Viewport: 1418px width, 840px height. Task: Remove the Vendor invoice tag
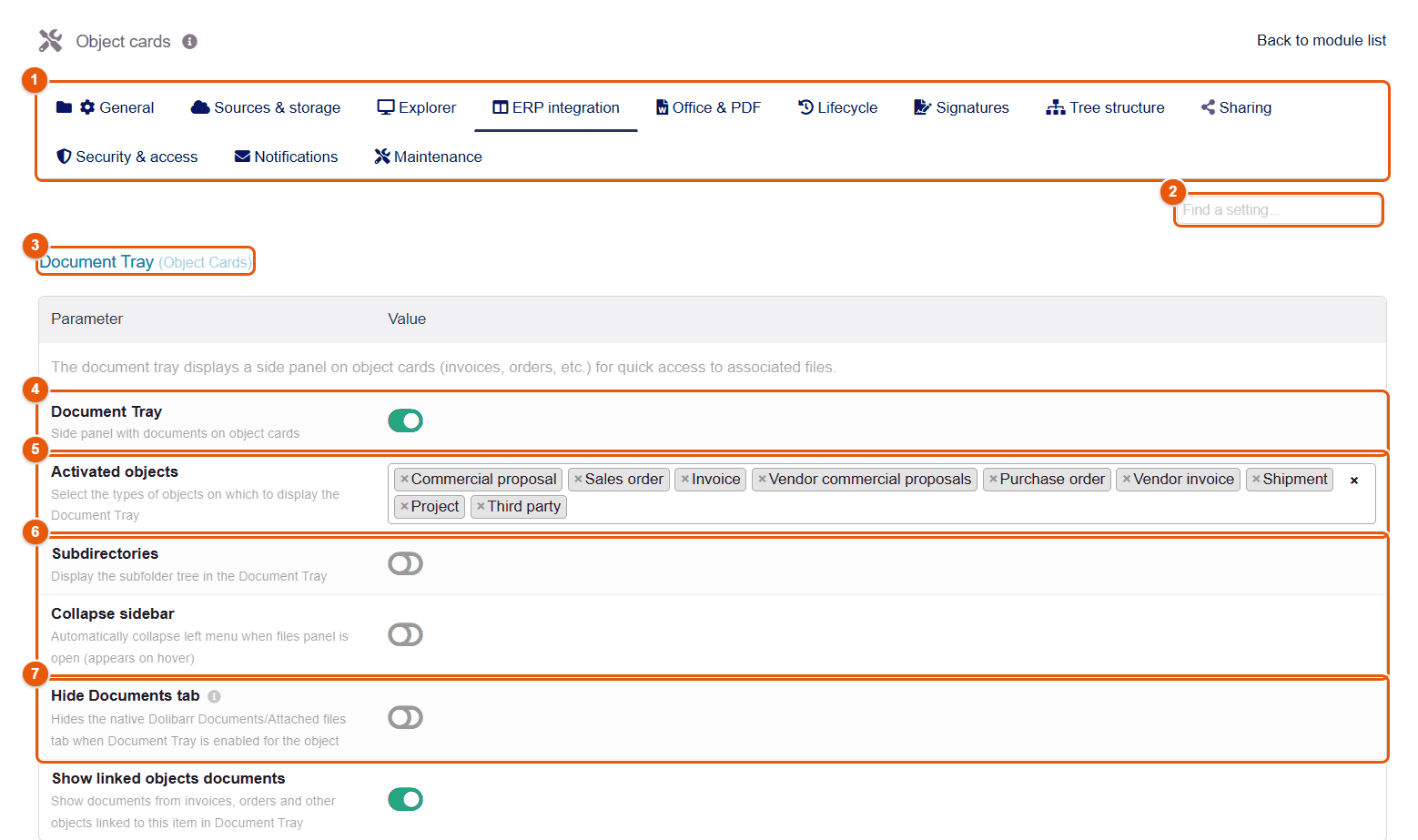click(x=1126, y=480)
